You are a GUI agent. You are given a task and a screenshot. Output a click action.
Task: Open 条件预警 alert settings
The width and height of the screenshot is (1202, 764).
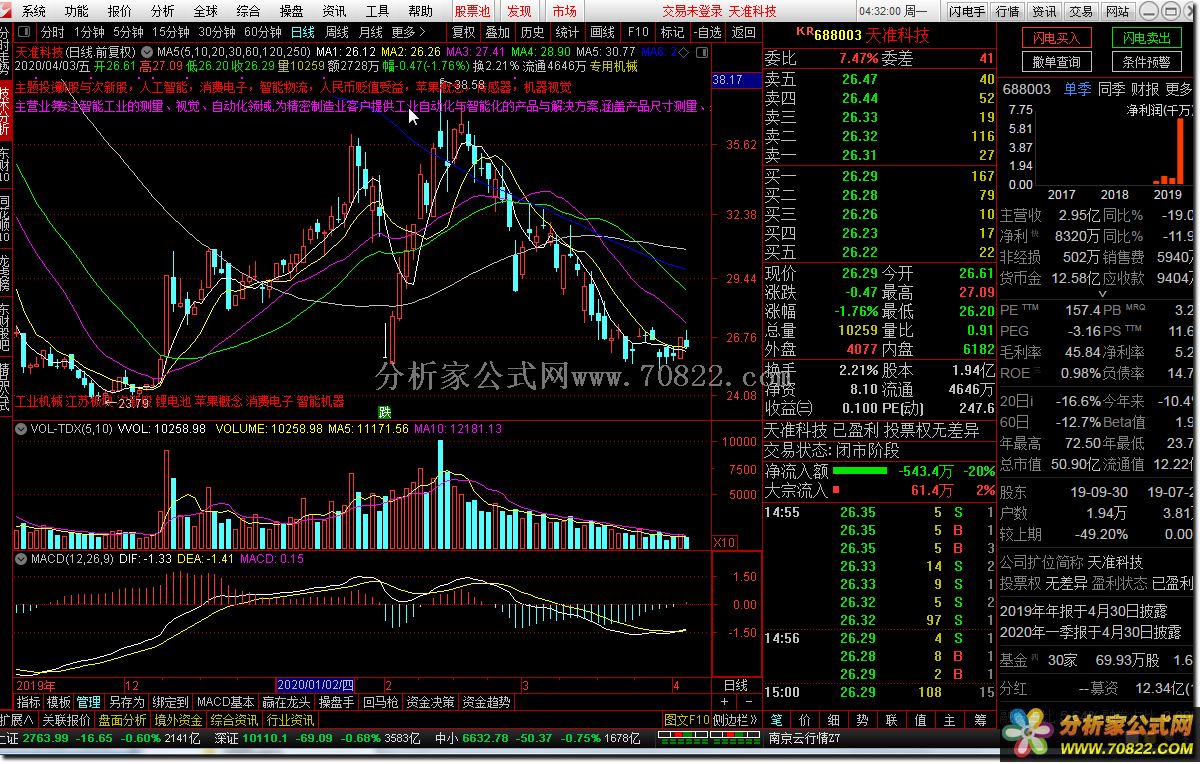pyautogui.click(x=1146, y=62)
